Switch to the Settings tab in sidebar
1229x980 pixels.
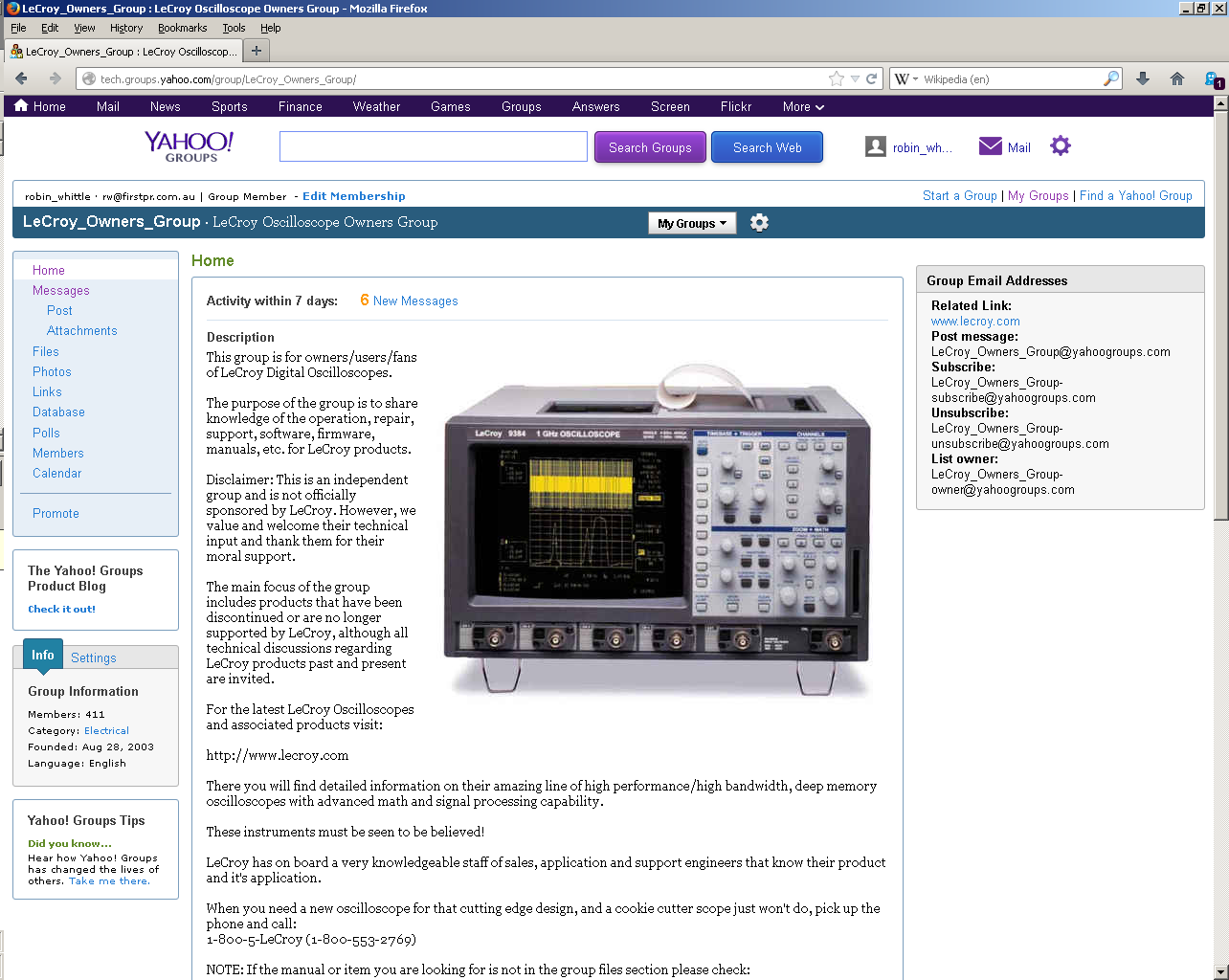[x=94, y=657]
